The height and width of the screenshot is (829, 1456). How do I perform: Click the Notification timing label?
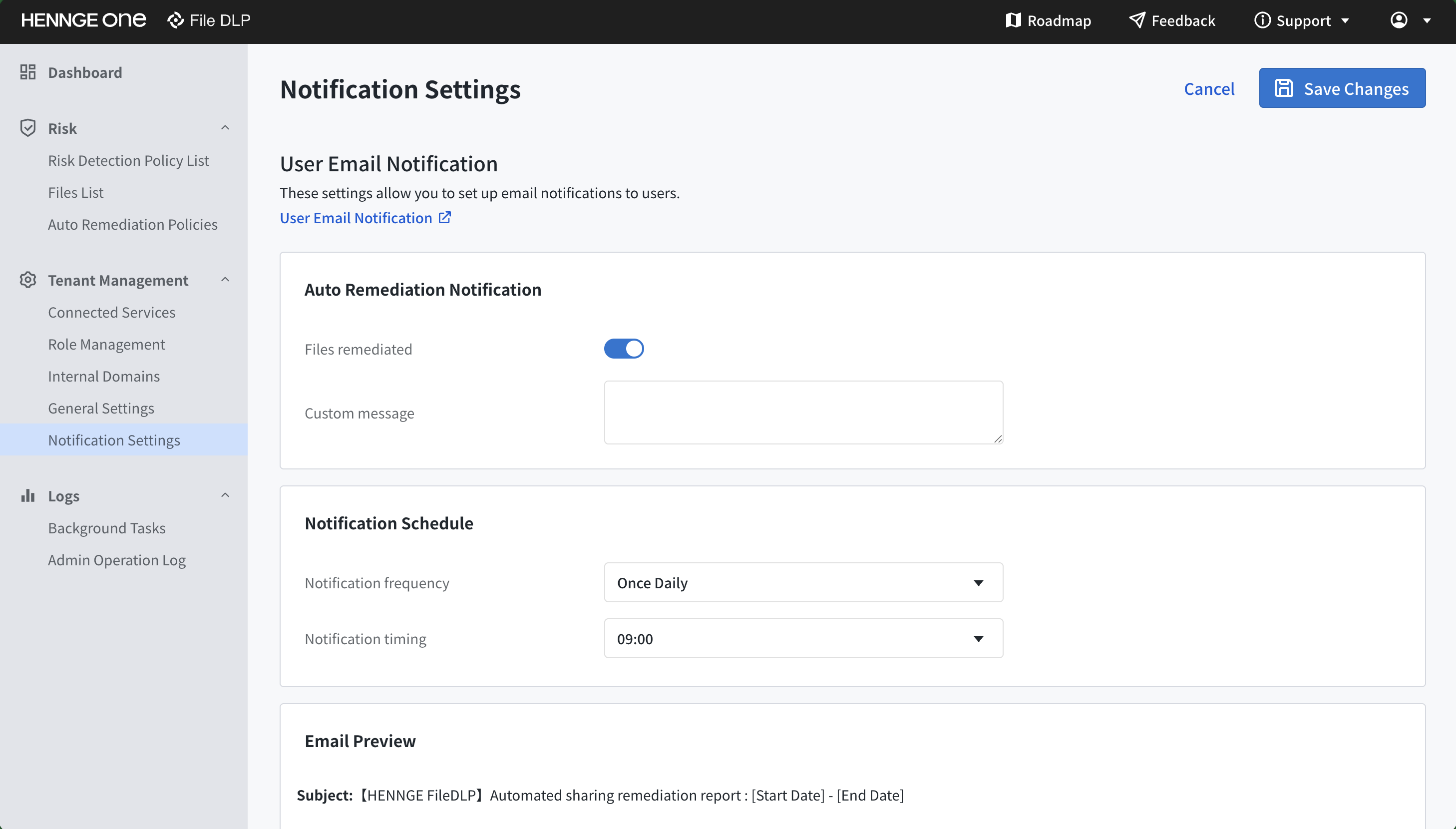pos(365,639)
